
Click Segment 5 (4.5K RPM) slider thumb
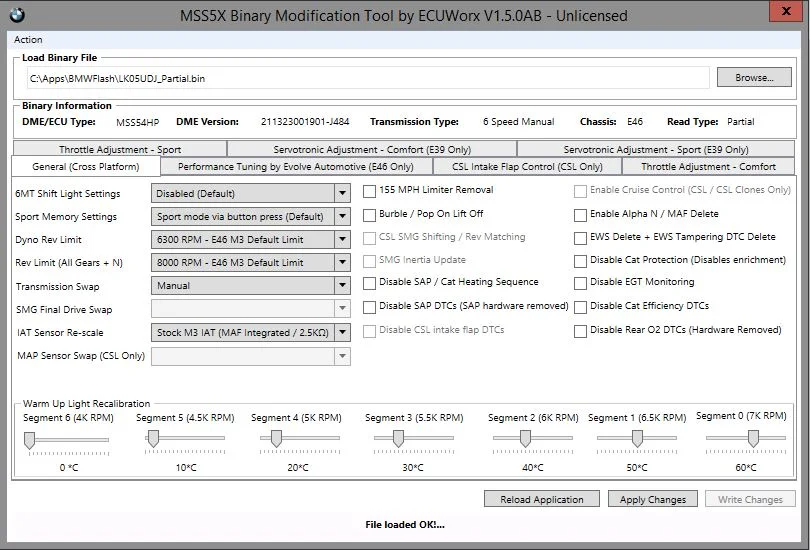153,439
